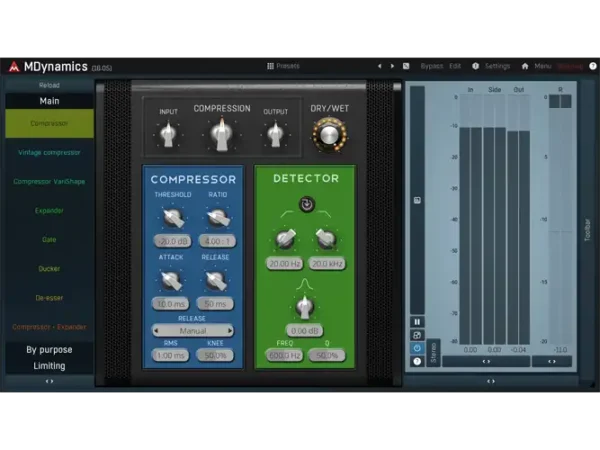Select previous release mode with left arrow

pos(156,331)
